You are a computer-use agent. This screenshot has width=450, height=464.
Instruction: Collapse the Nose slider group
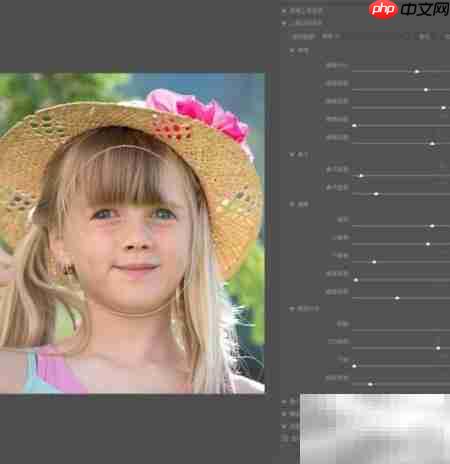point(292,155)
